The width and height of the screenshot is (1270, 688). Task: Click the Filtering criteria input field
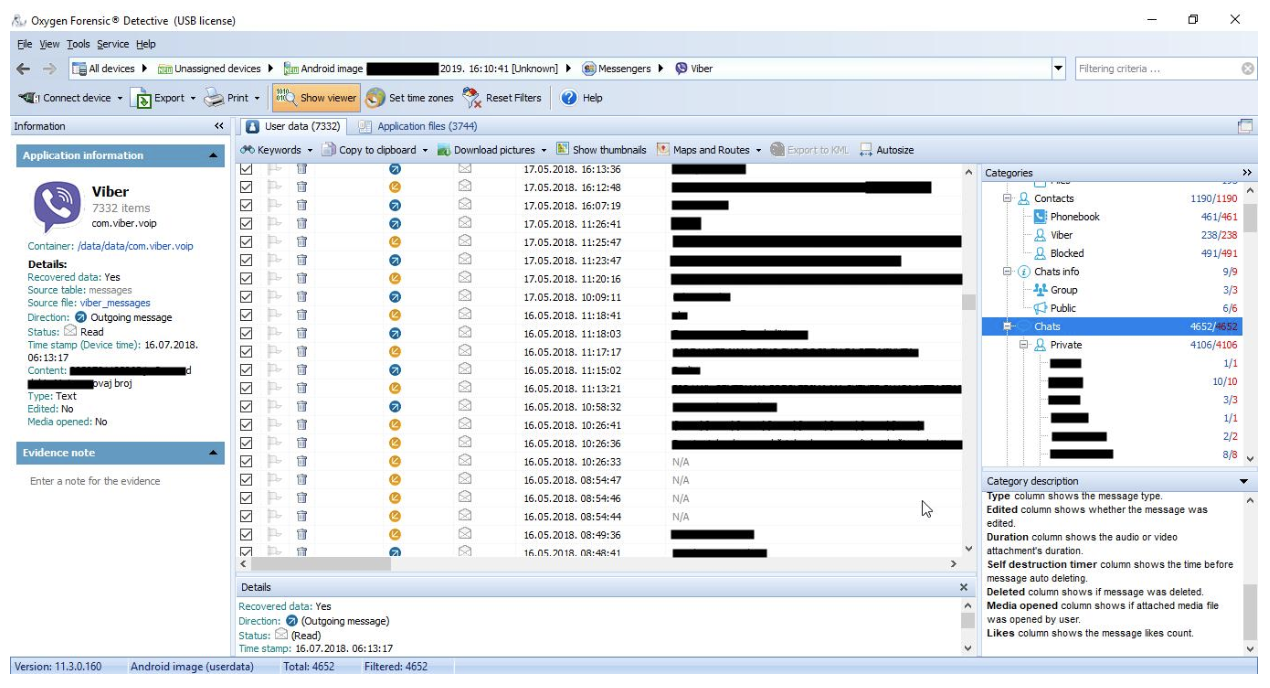tap(1157, 69)
